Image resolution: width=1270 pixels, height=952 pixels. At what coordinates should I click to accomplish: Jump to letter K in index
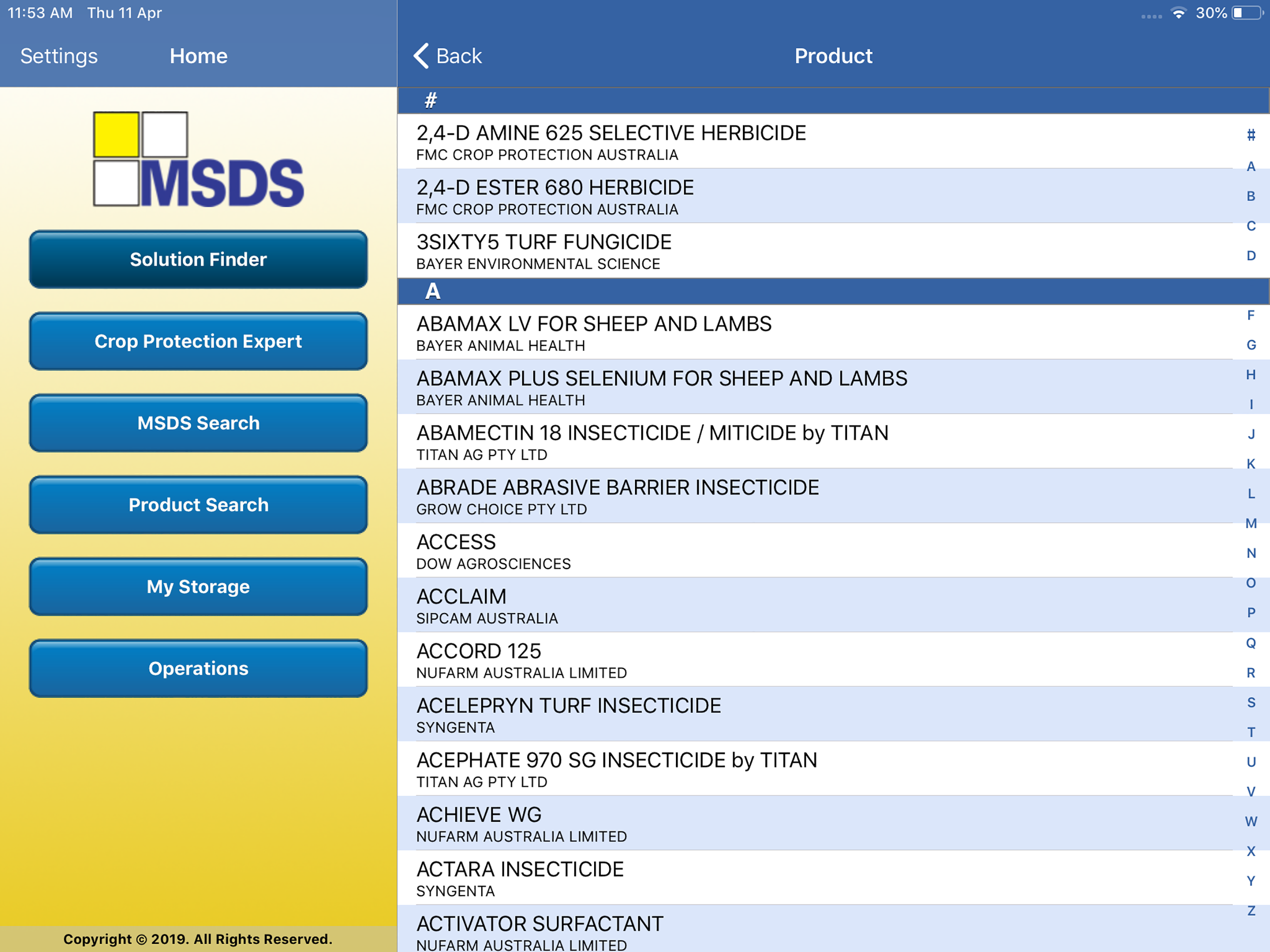1251,464
